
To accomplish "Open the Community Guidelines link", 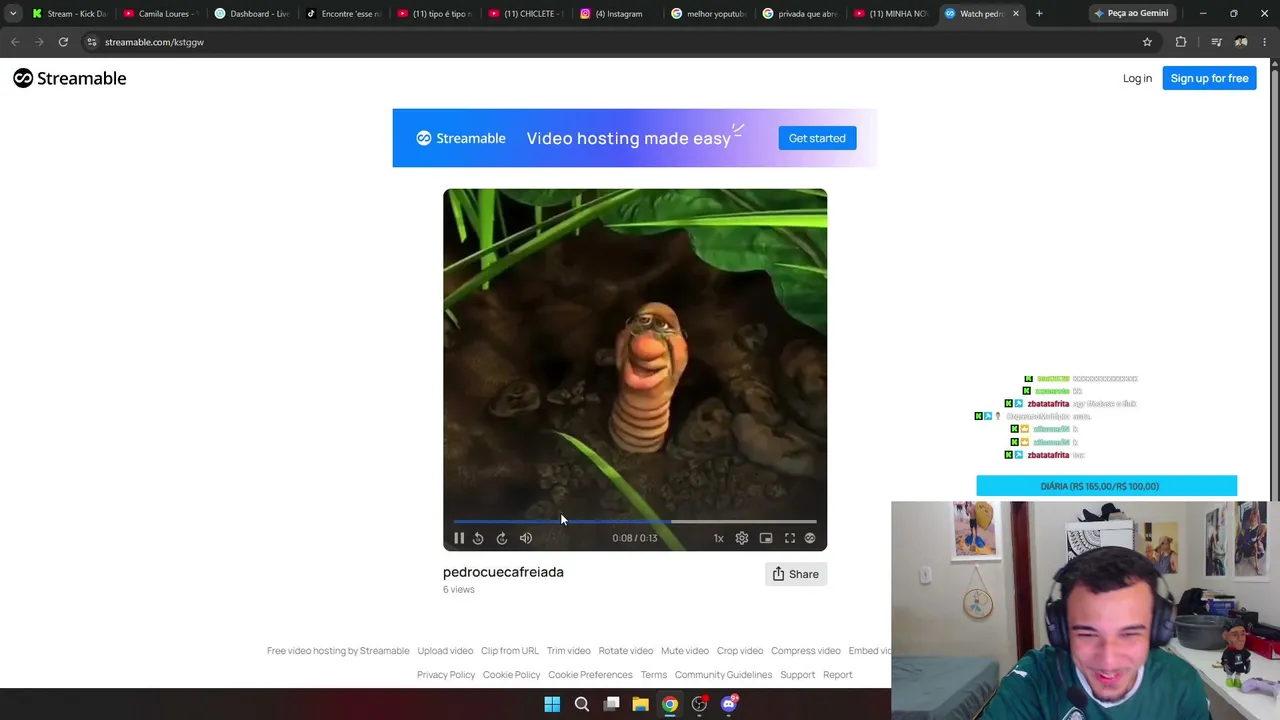I will [723, 675].
